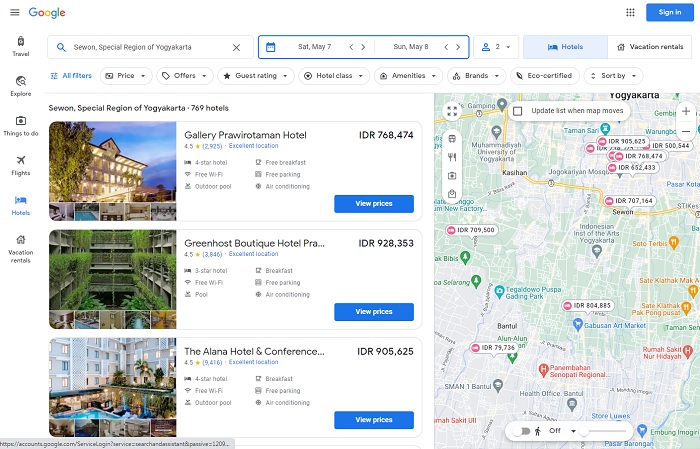700x449 pixels.
Task: Switch to Hotels tab
Action: pos(565,47)
